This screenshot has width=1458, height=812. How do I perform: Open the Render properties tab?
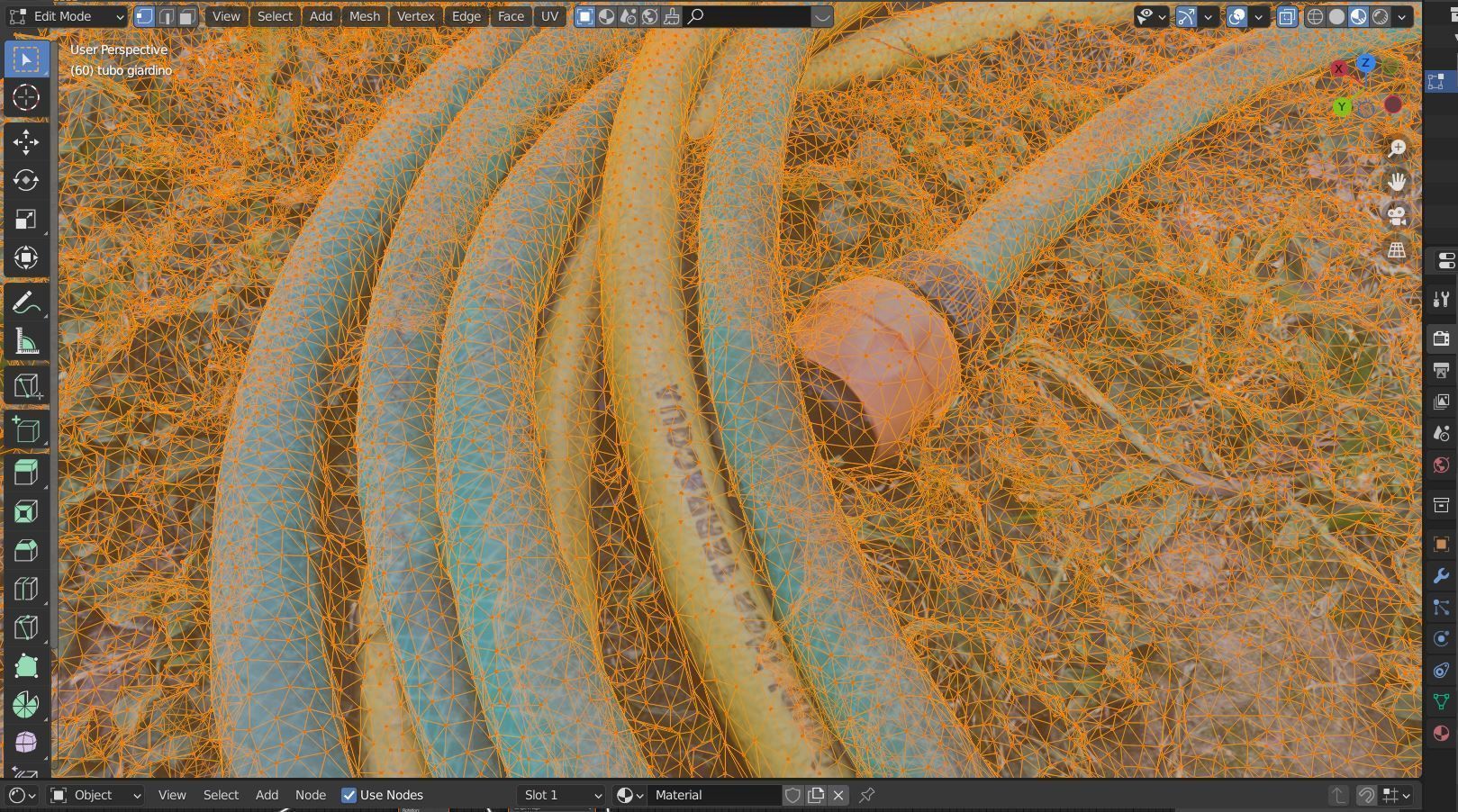click(x=1441, y=338)
